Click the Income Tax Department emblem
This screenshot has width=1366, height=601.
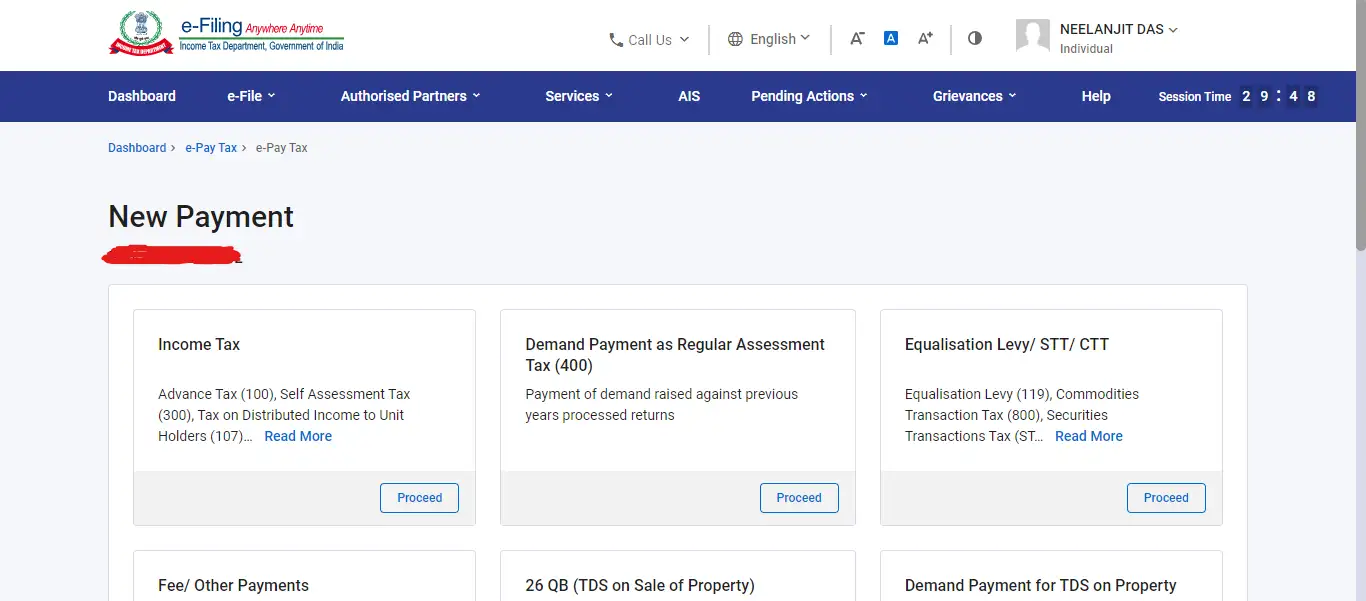(141, 32)
